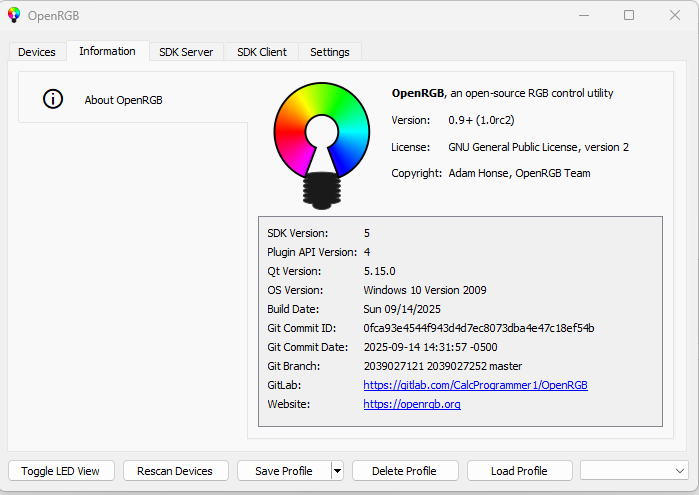Click the Git Commit Date value
This screenshot has width=699, height=495.
431,347
